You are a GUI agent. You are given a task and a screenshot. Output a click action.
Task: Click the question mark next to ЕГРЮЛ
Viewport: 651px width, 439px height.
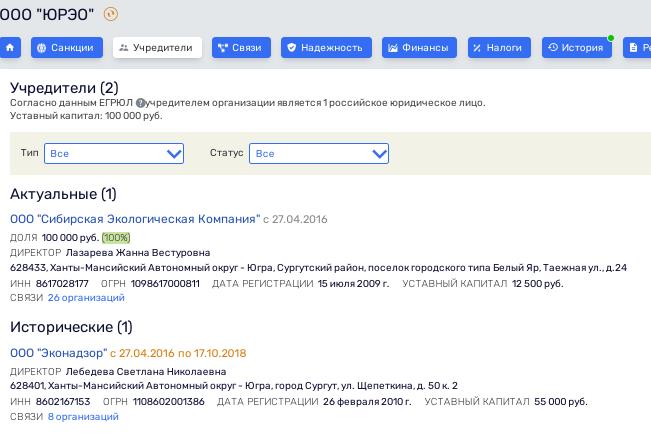[x=141, y=103]
